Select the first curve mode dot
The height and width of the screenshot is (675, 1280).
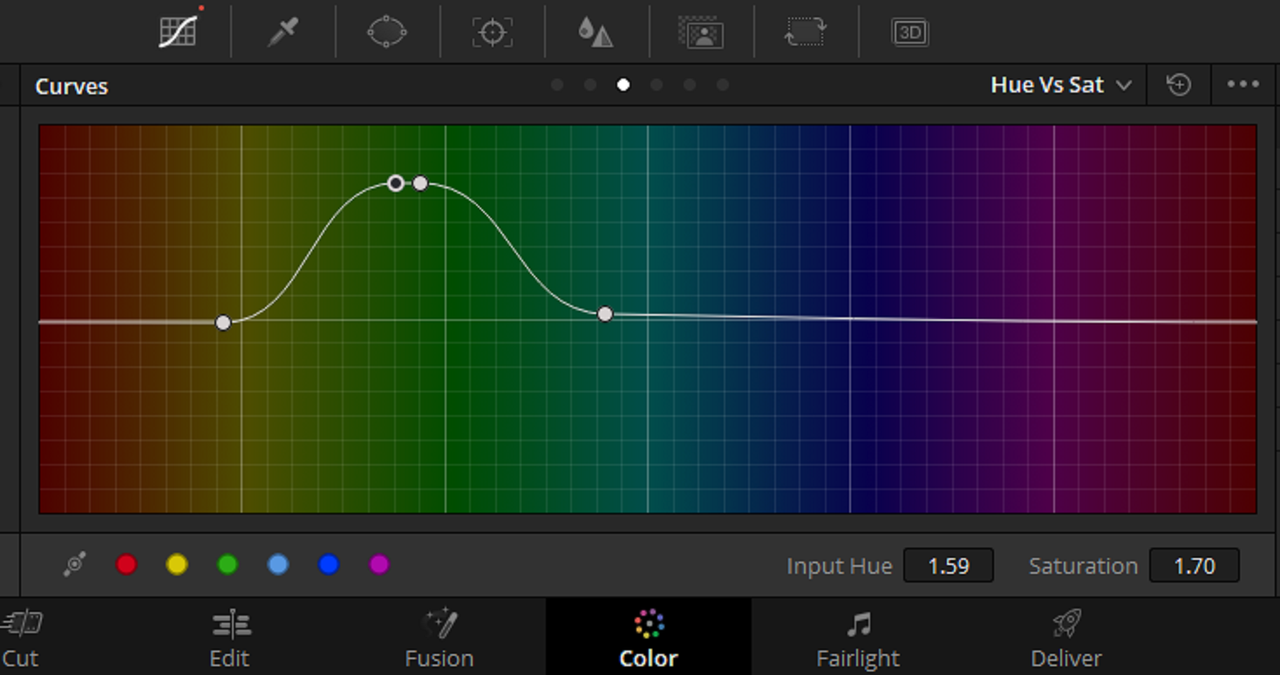click(x=557, y=85)
